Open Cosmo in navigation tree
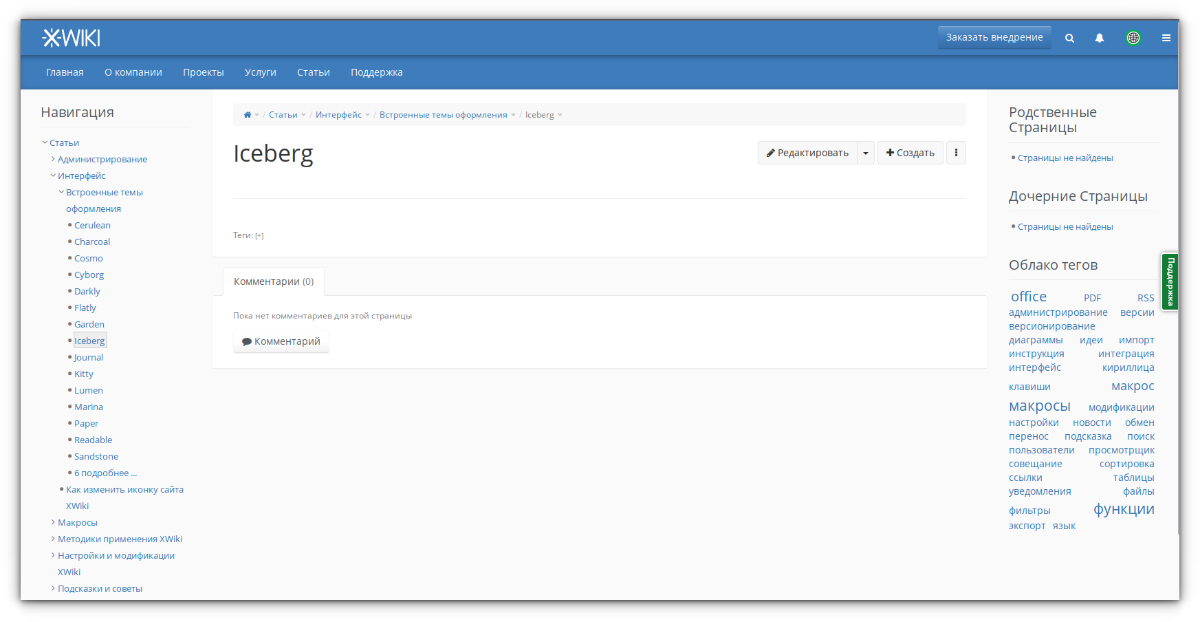This screenshot has height=622, width=1200. [x=88, y=258]
